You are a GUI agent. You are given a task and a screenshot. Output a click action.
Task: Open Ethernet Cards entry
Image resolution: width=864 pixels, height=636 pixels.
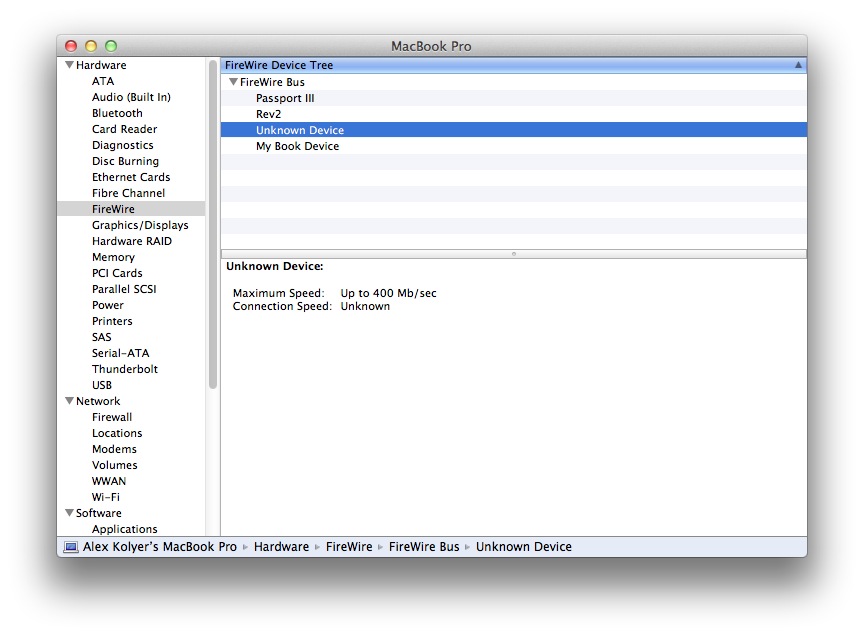(131, 177)
